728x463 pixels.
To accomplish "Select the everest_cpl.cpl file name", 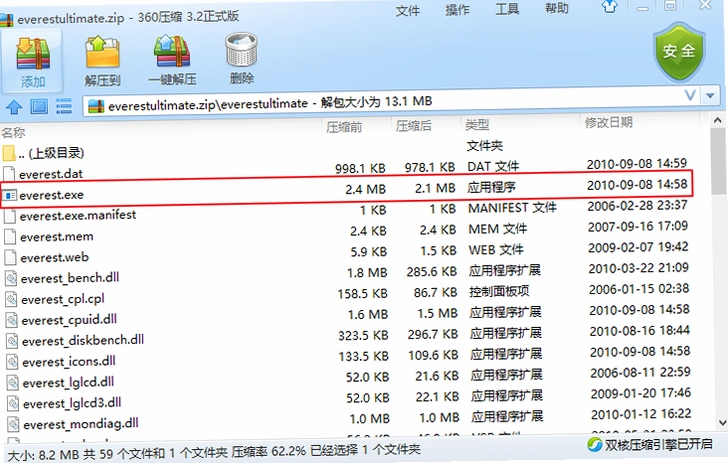I will coord(63,299).
